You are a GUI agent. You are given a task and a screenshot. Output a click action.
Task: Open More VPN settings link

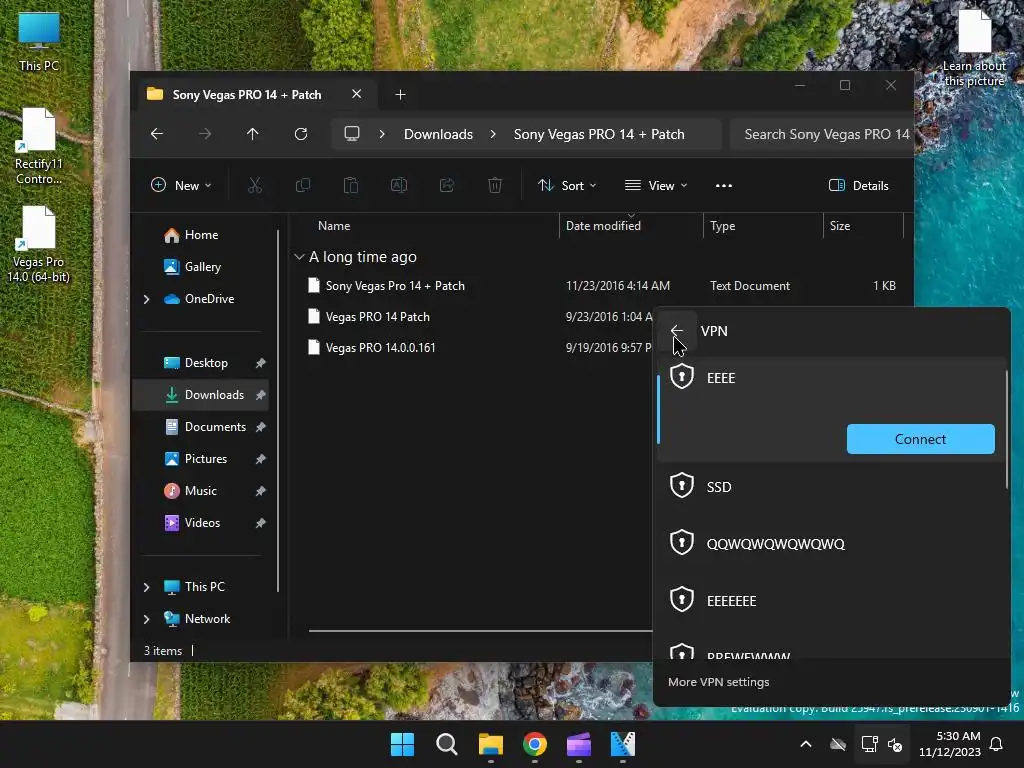point(718,682)
